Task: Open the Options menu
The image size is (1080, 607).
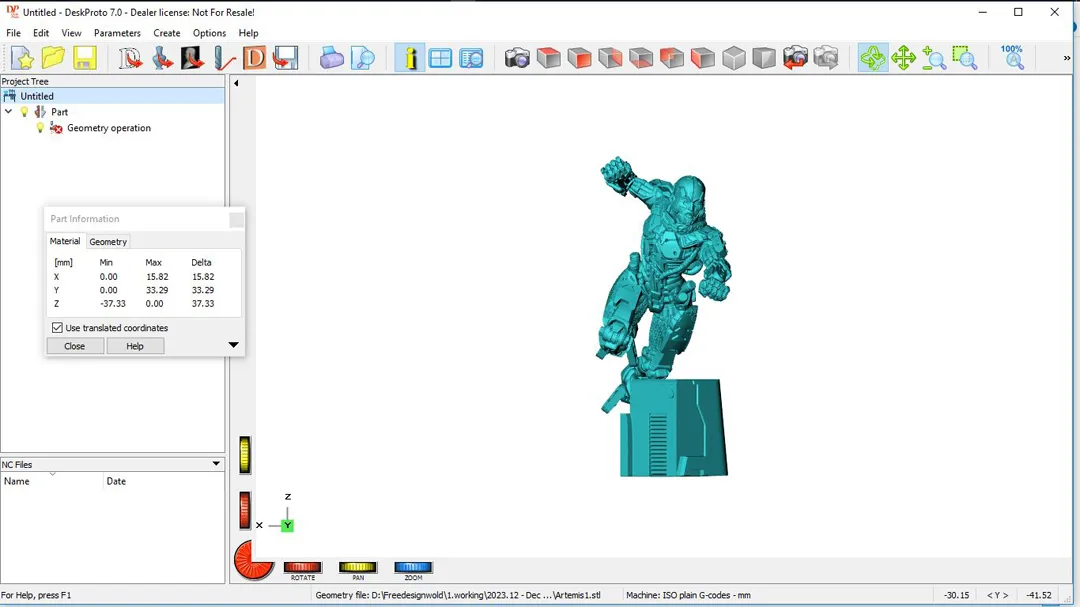Action: point(209,33)
